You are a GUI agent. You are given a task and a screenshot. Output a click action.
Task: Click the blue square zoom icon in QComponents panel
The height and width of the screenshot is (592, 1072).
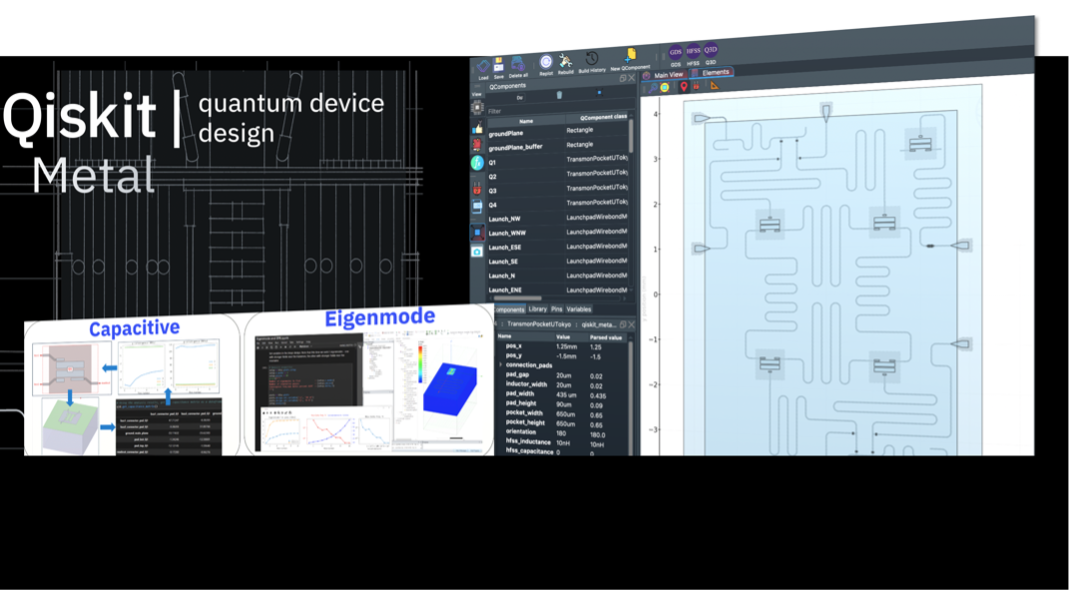point(600,92)
